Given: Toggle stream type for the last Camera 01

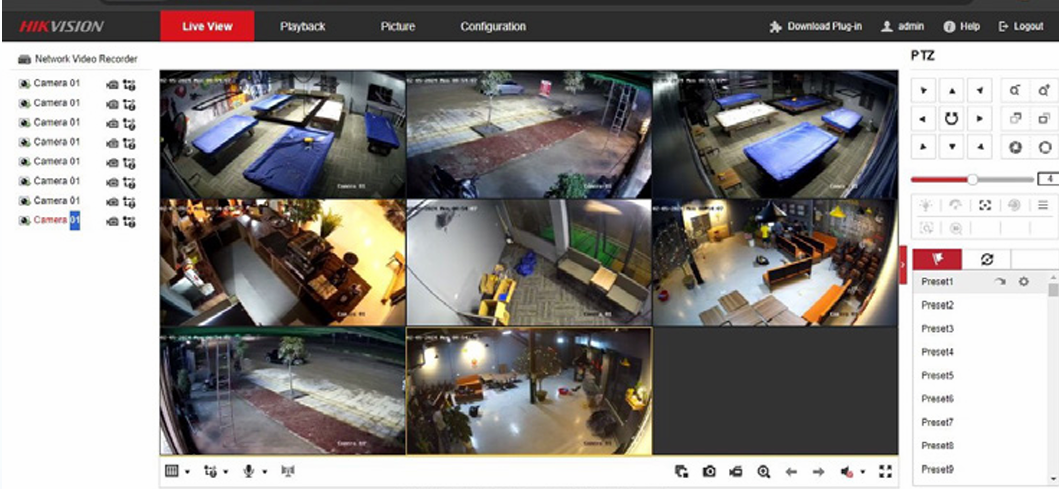Looking at the screenshot, I should point(128,221).
